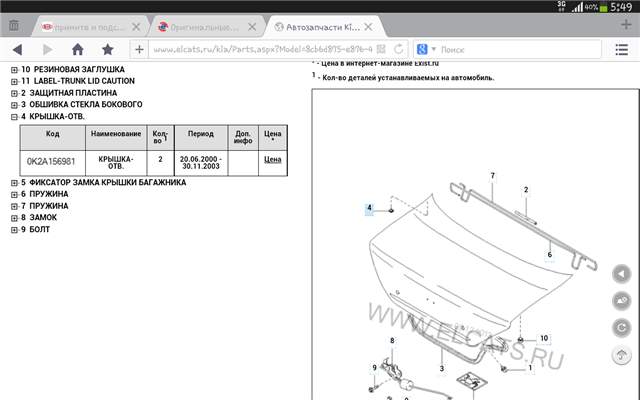Check the battery status icon
The image size is (640, 400).
[x=603, y=7]
